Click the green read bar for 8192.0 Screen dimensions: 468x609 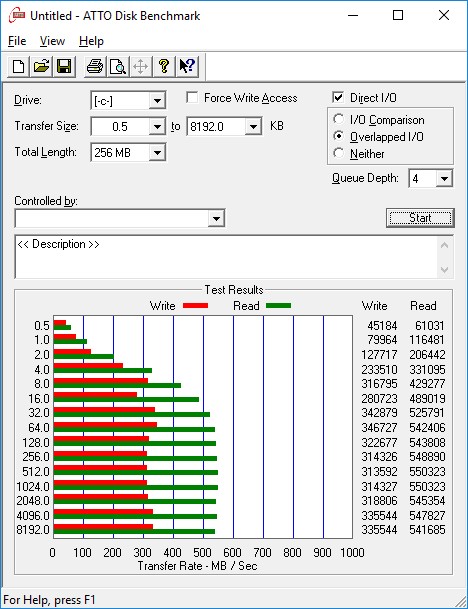134,531
